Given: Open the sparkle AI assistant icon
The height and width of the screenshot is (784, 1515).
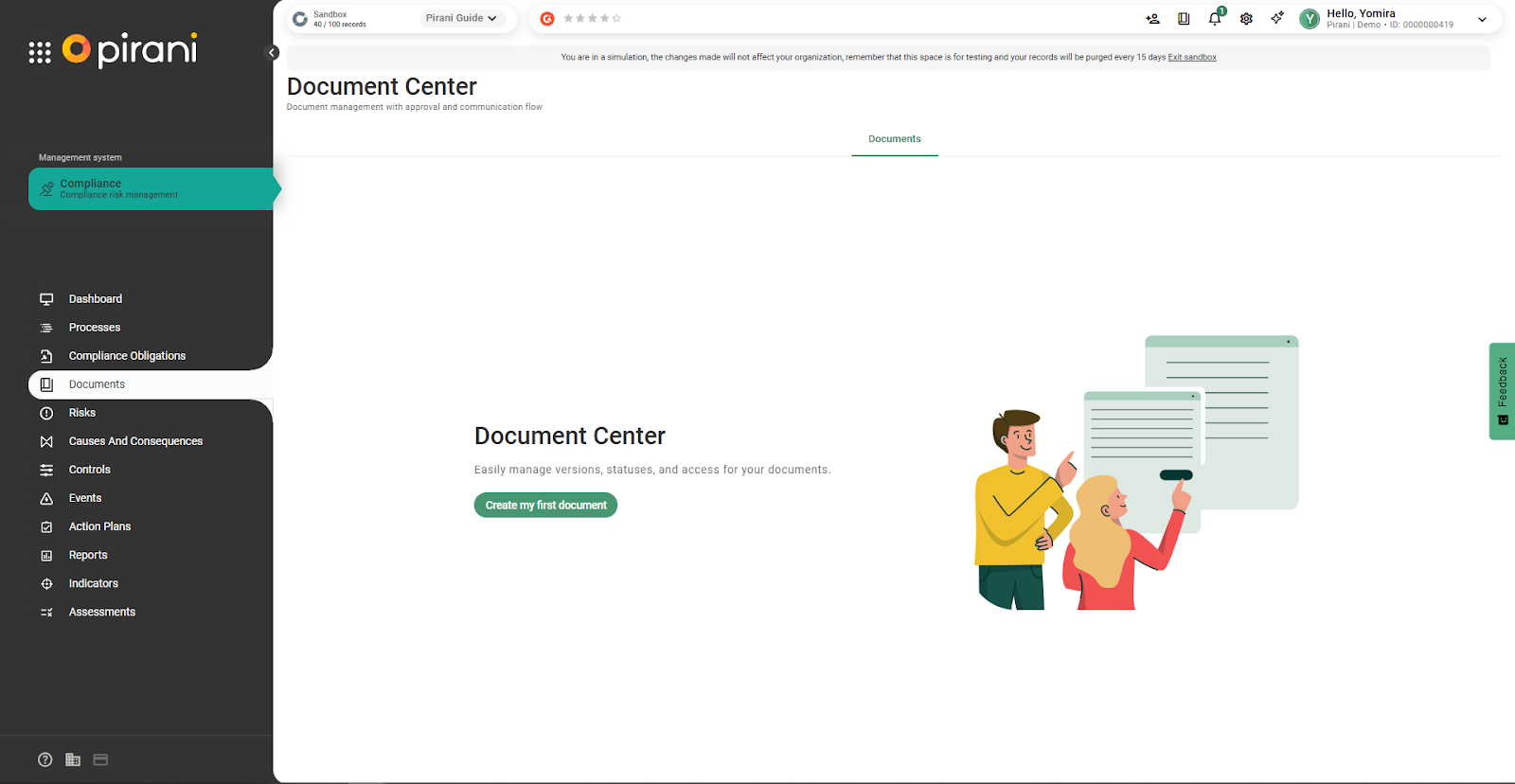Looking at the screenshot, I should coord(1277,18).
